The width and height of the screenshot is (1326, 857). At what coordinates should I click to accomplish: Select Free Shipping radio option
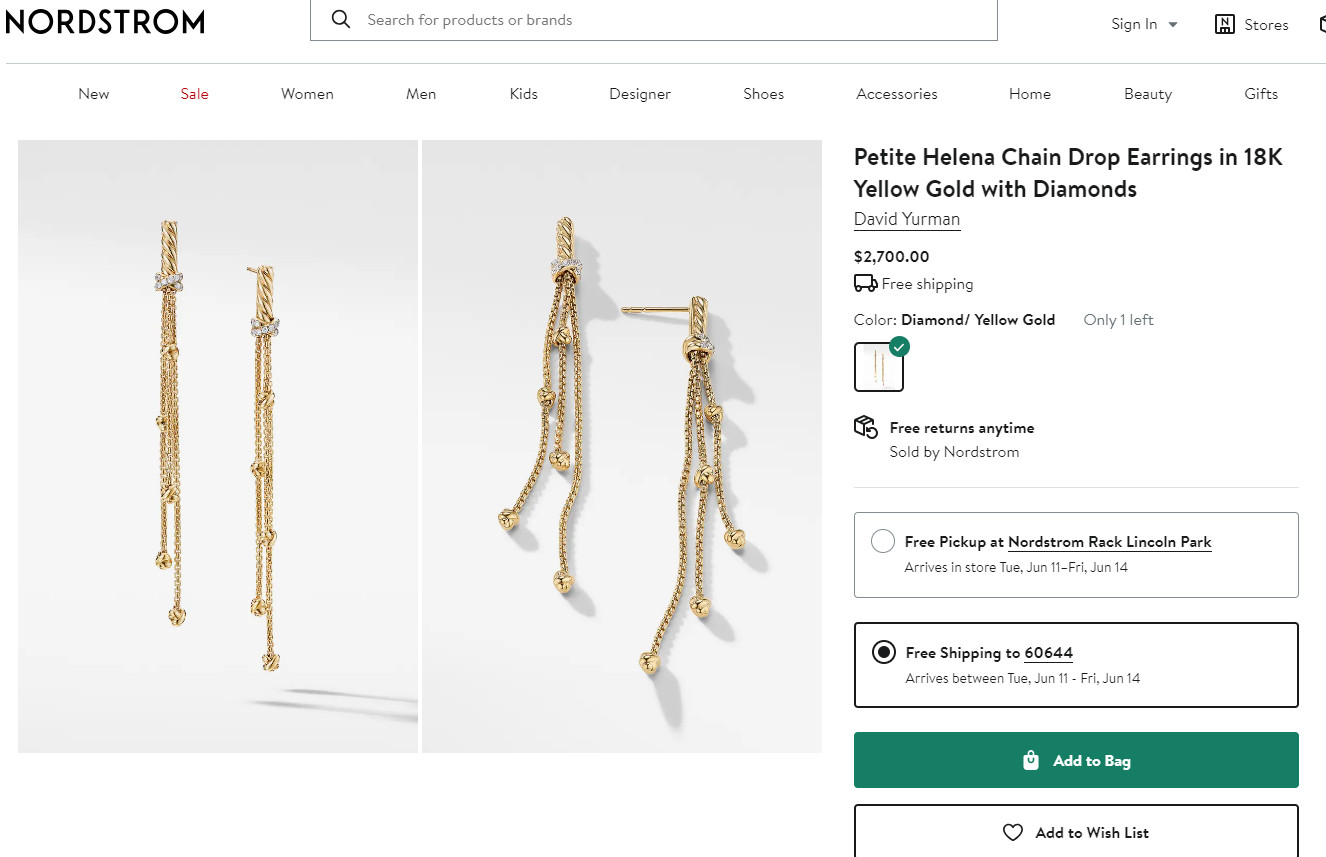click(883, 653)
